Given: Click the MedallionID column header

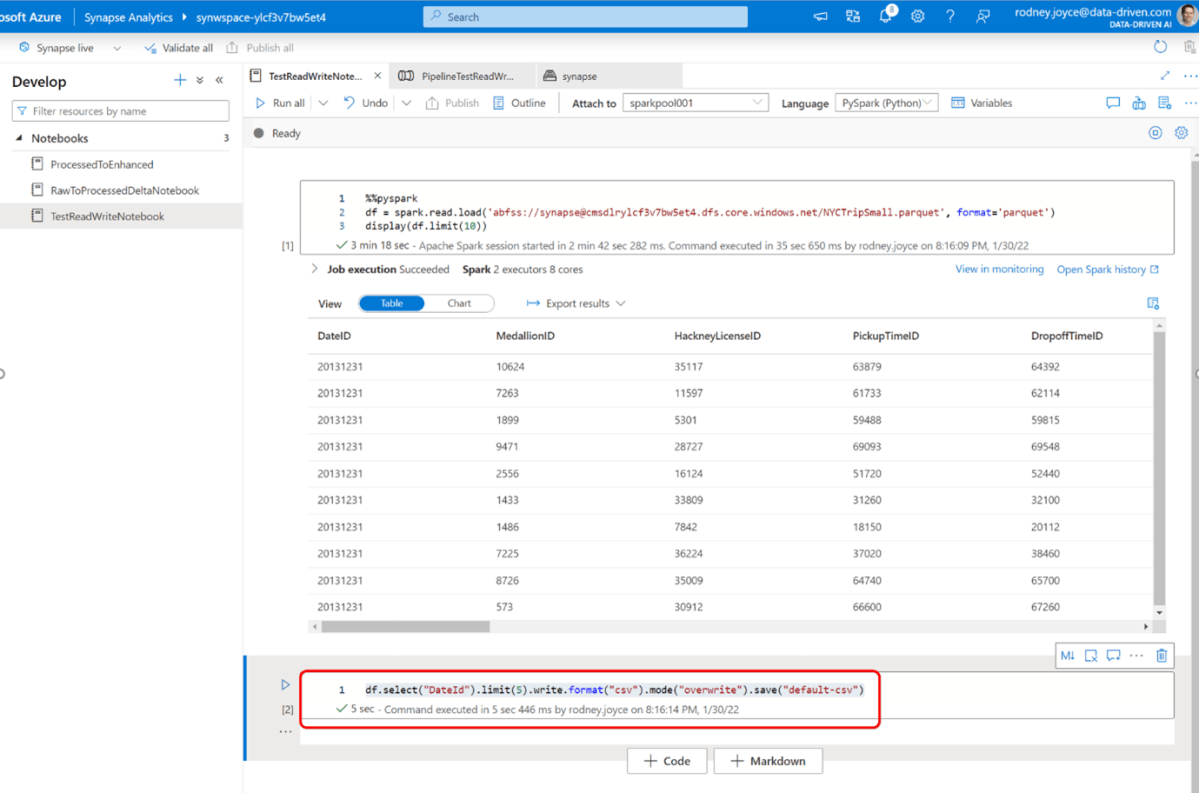Looking at the screenshot, I should pyautogui.click(x=525, y=336).
